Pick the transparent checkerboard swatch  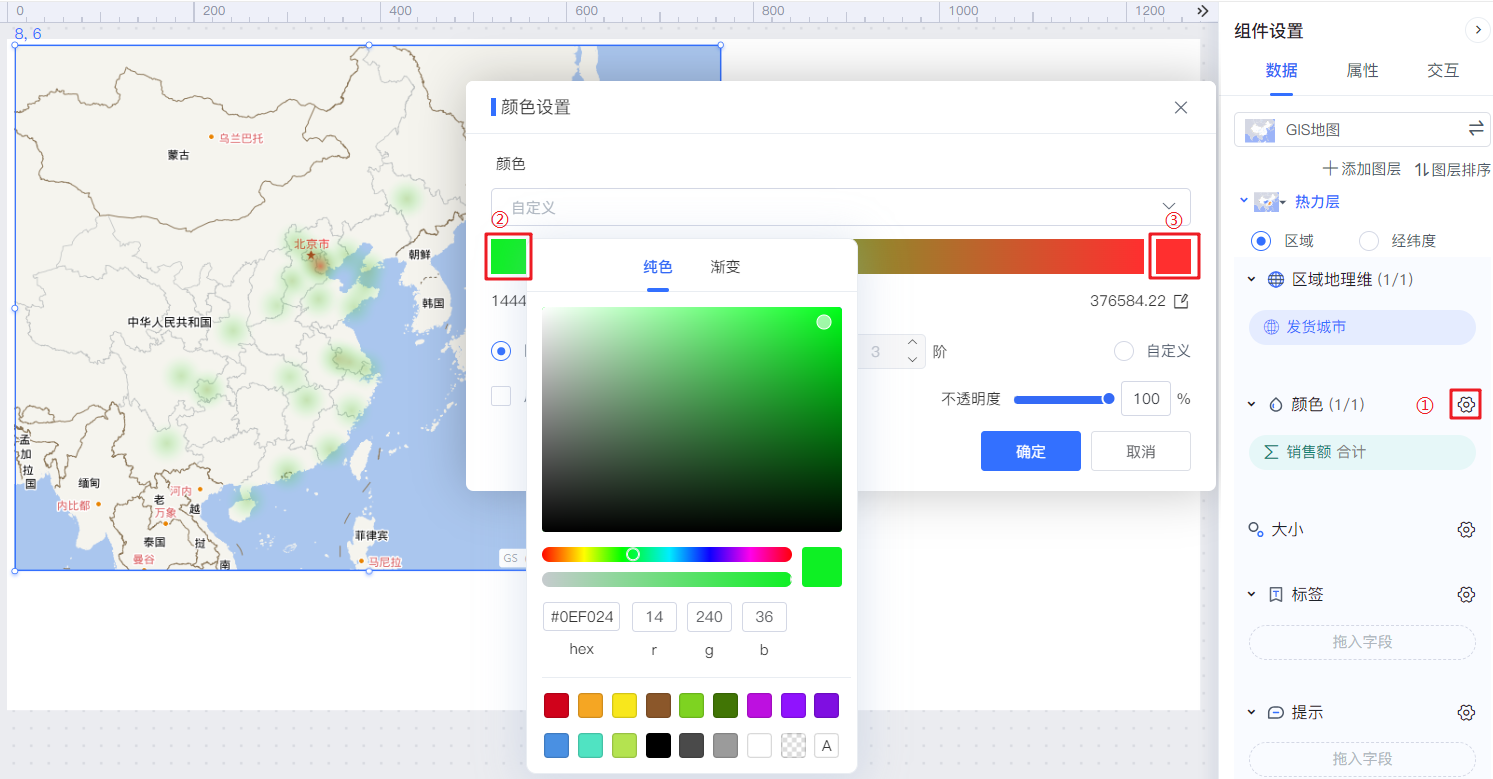(793, 745)
